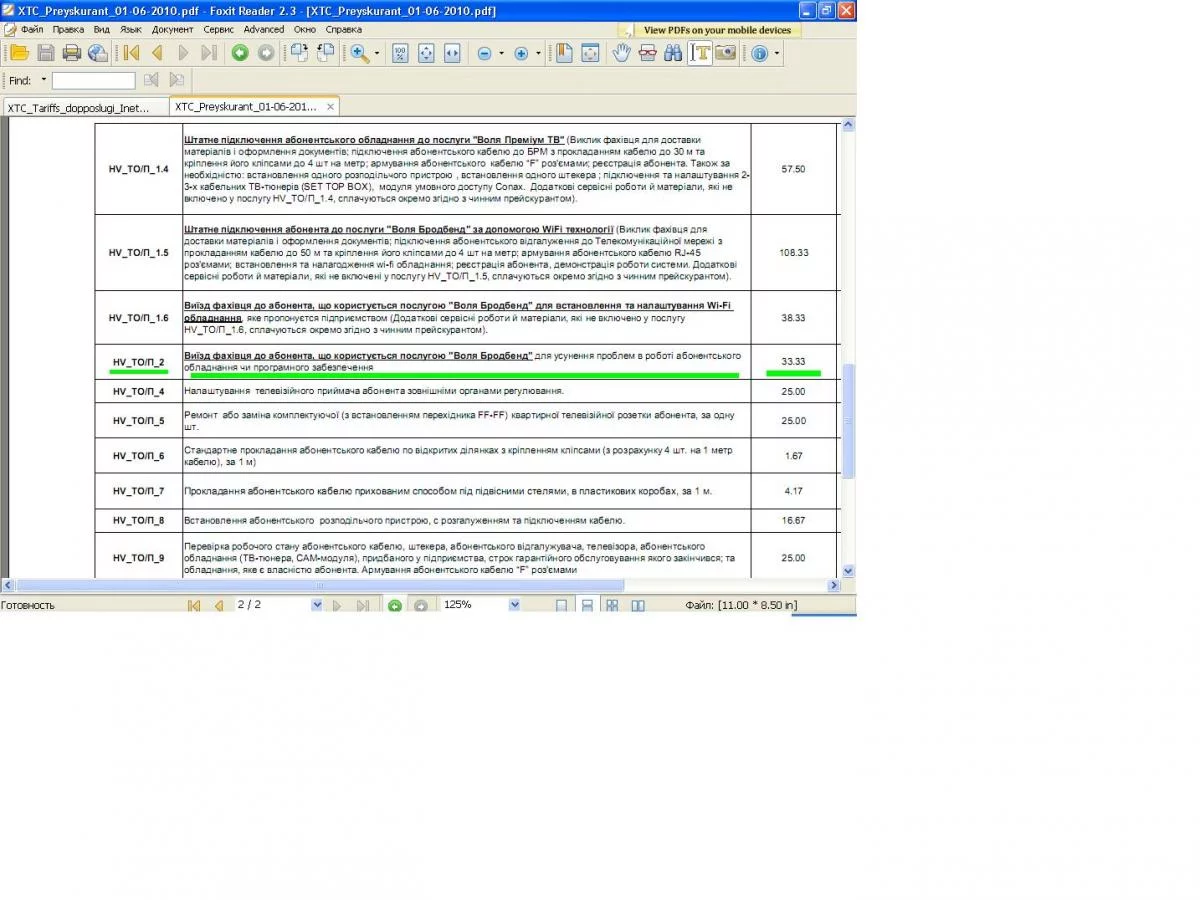Close the XTC_Preyskurant_01-06-201 tab
This screenshot has height=900, width=1200.
point(330,105)
